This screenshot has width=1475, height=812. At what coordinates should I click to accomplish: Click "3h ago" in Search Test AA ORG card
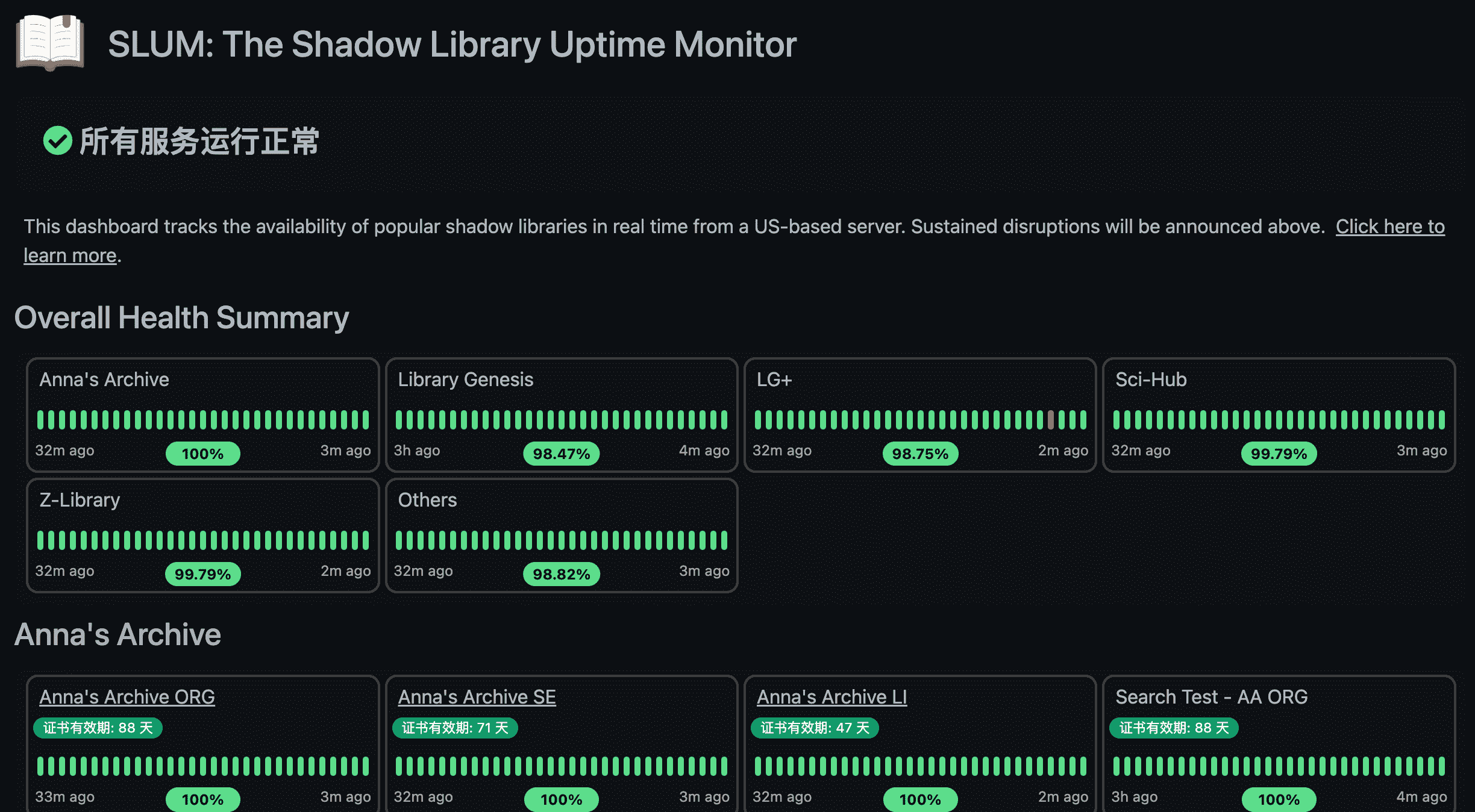1134,796
